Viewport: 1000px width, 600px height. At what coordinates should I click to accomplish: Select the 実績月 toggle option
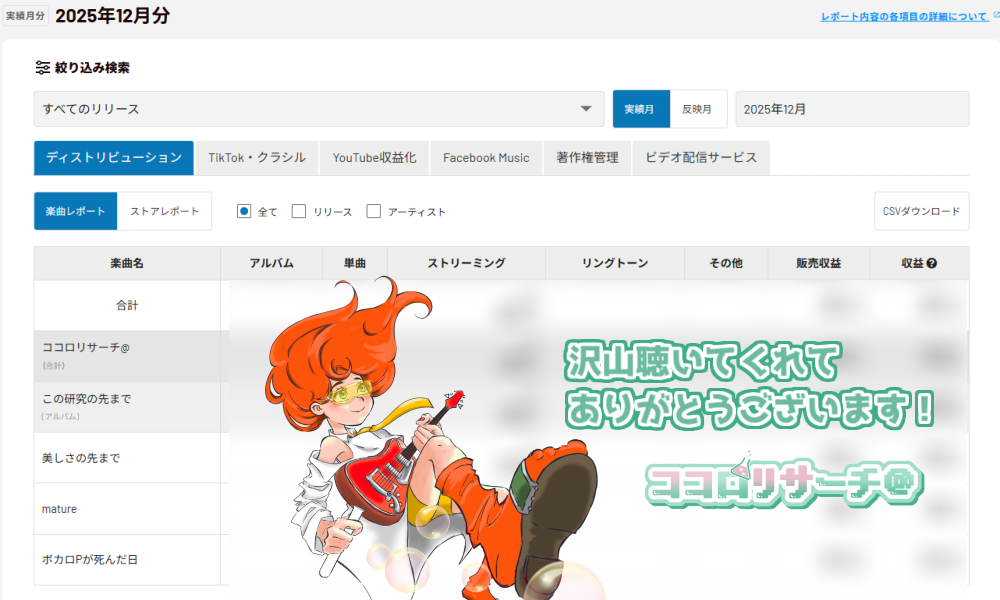(640, 109)
